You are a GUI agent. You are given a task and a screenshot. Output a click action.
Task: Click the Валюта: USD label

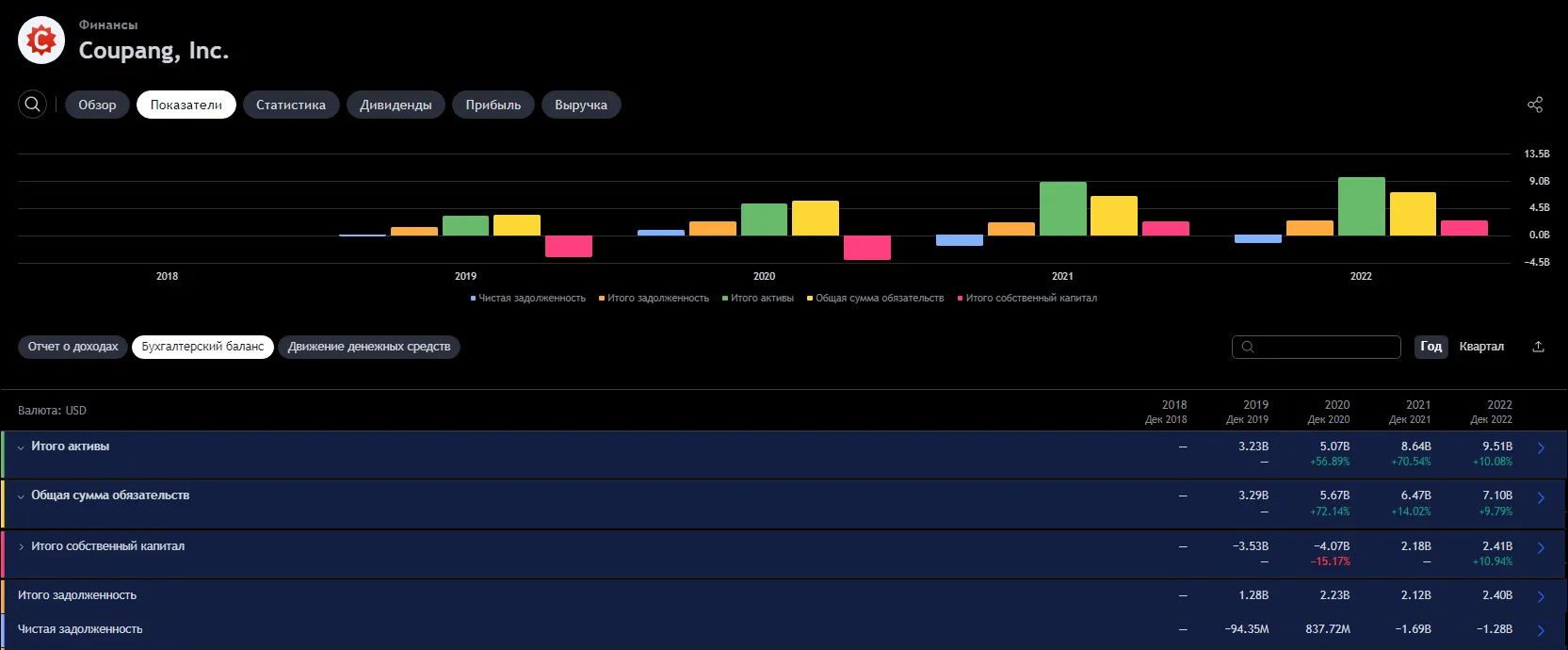[52, 411]
